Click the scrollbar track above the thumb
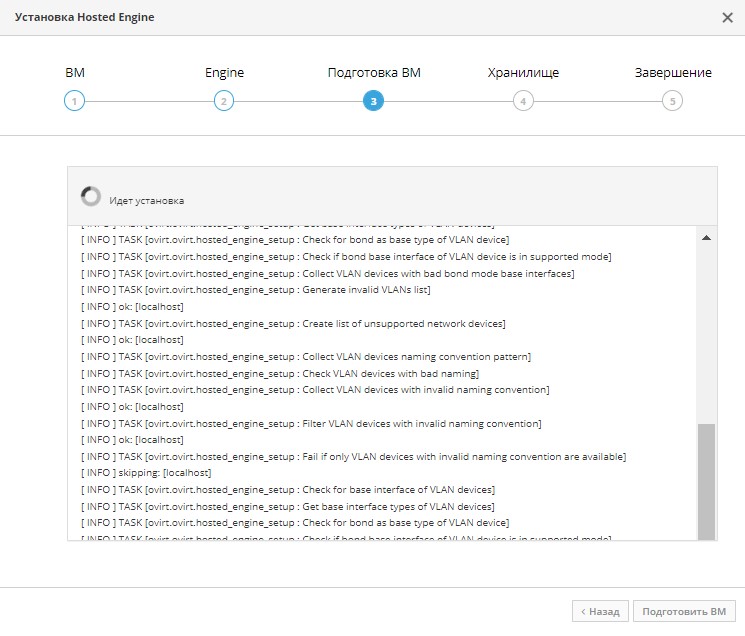This screenshot has width=745, height=636. [707, 333]
